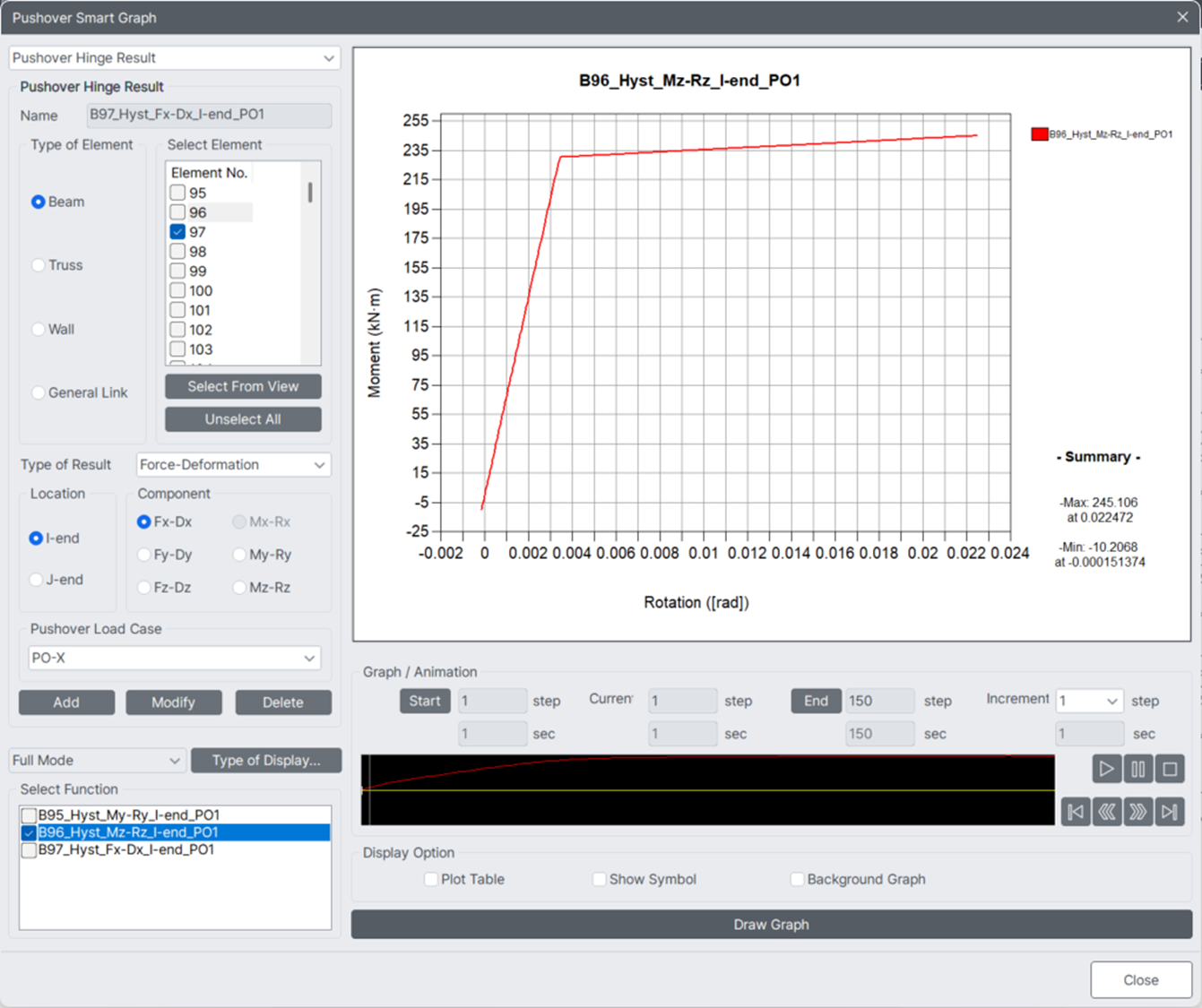This screenshot has width=1202, height=1008.
Task: Select the Mz-Rz component
Action: pyautogui.click(x=239, y=588)
